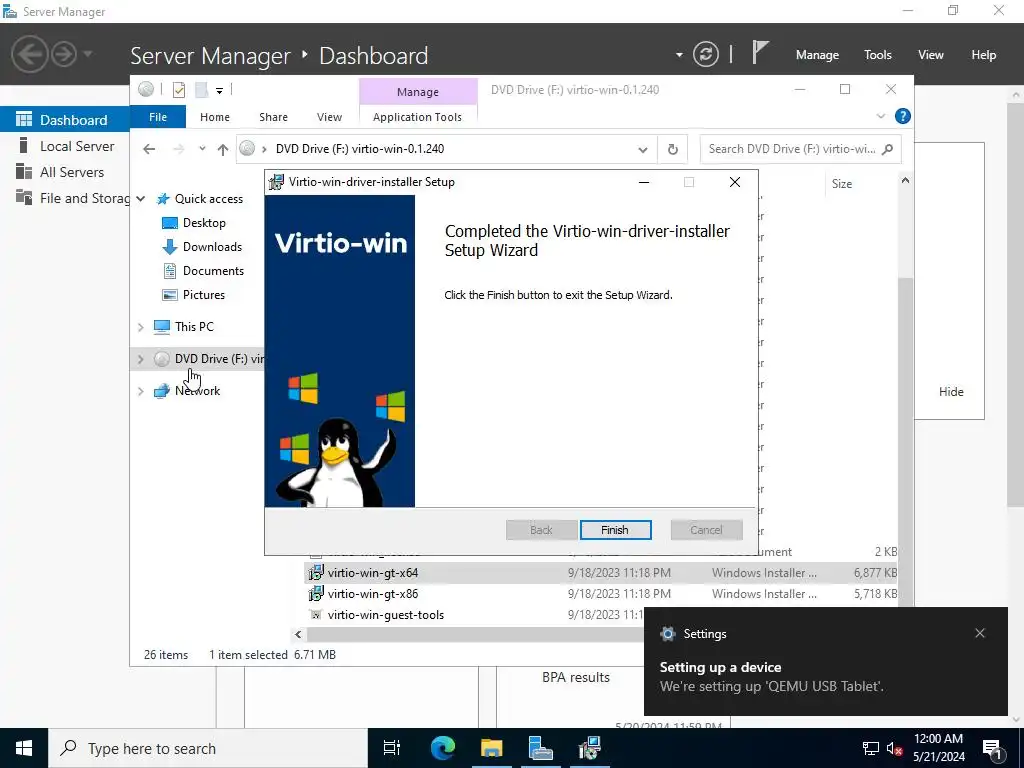The width and height of the screenshot is (1024, 768).
Task: Open the Home ribbon tab in File Explorer
Action: click(x=215, y=117)
